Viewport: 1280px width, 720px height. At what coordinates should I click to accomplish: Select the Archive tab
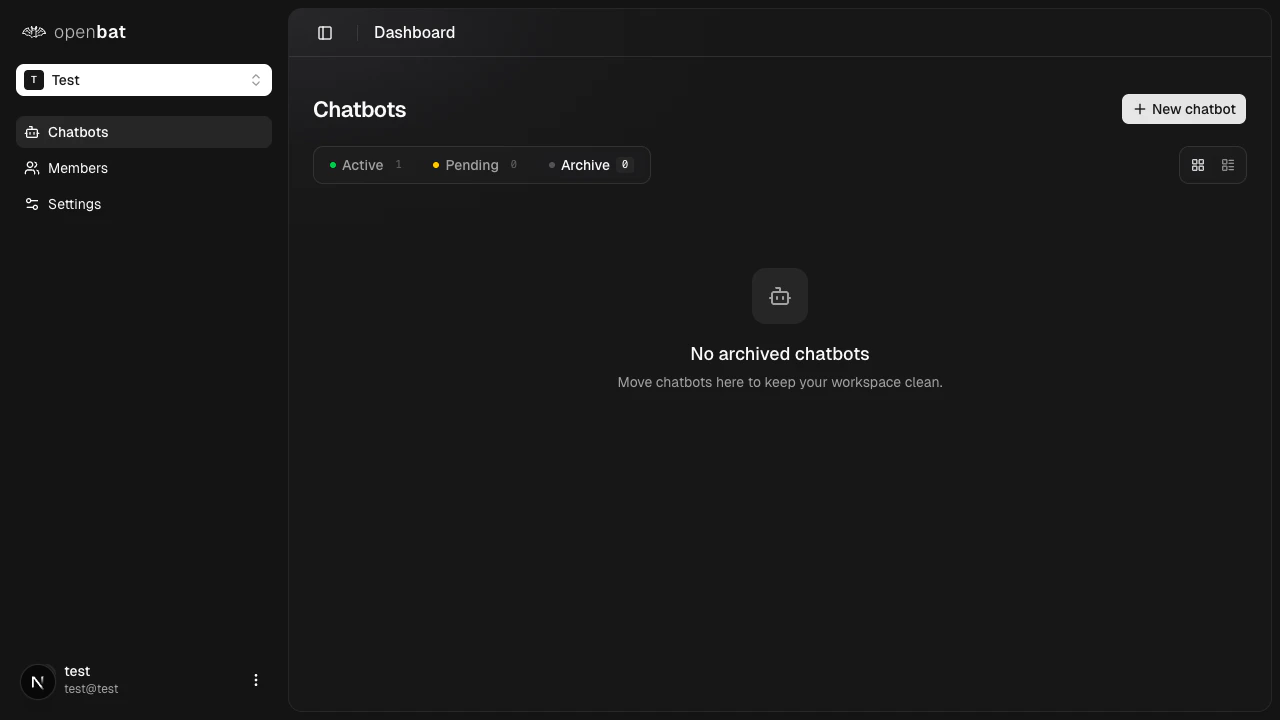(x=585, y=165)
